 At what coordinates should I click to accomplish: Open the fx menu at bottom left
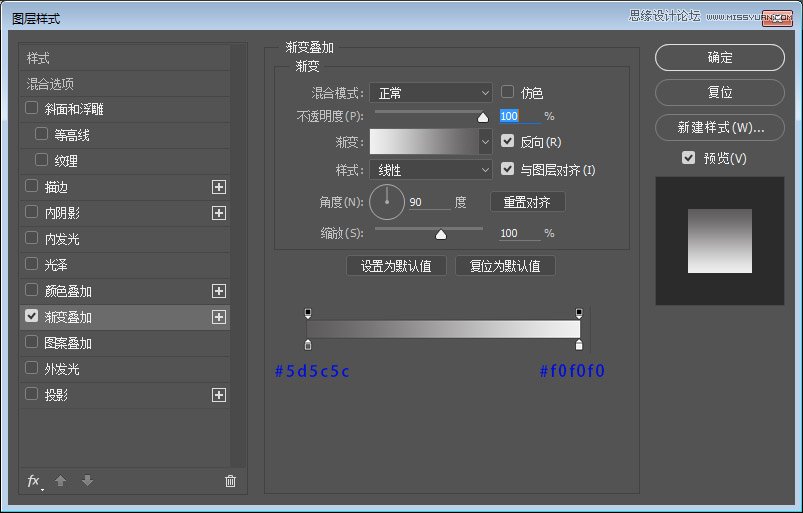tap(34, 481)
